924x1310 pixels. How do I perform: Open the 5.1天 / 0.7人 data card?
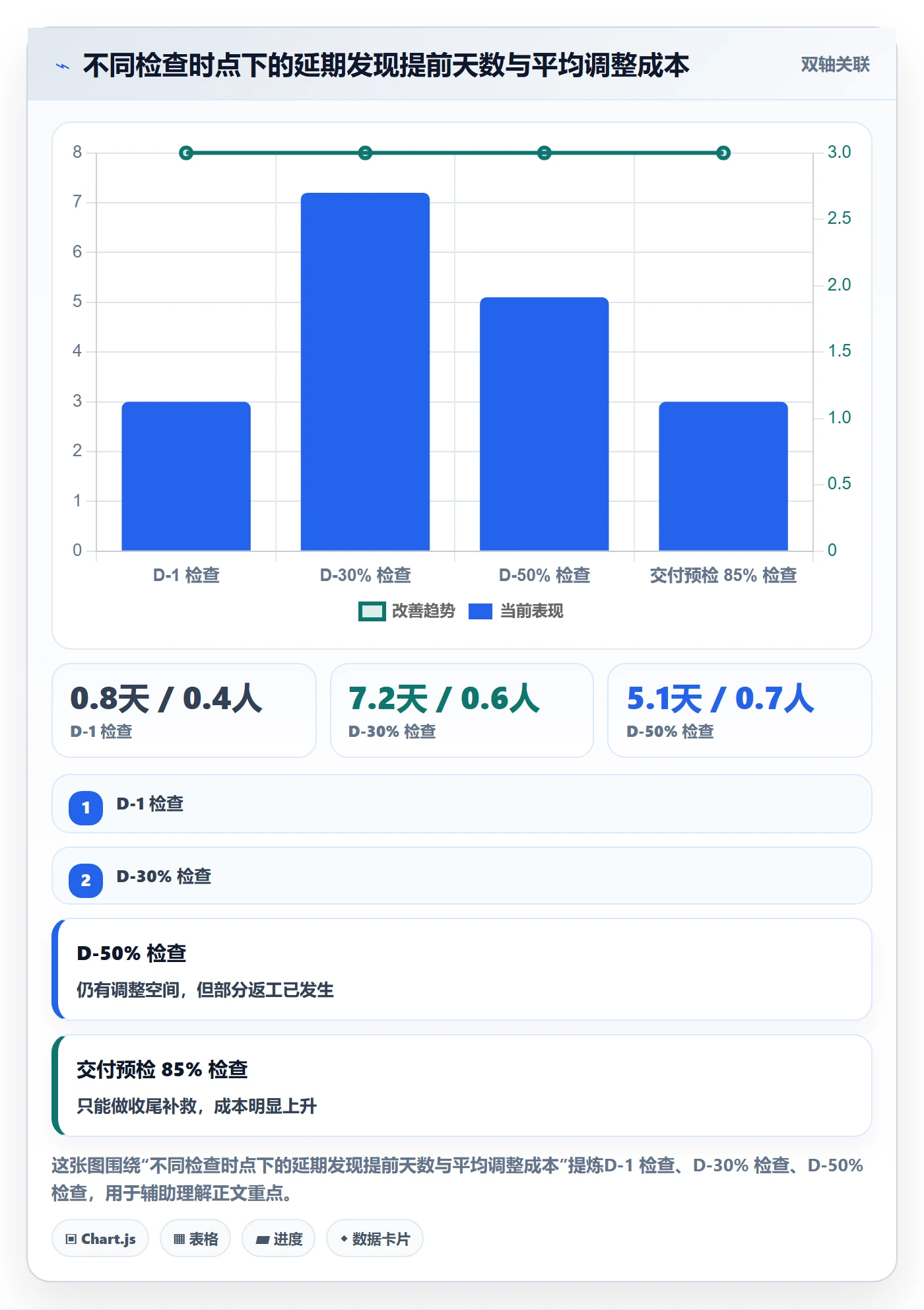click(x=740, y=710)
